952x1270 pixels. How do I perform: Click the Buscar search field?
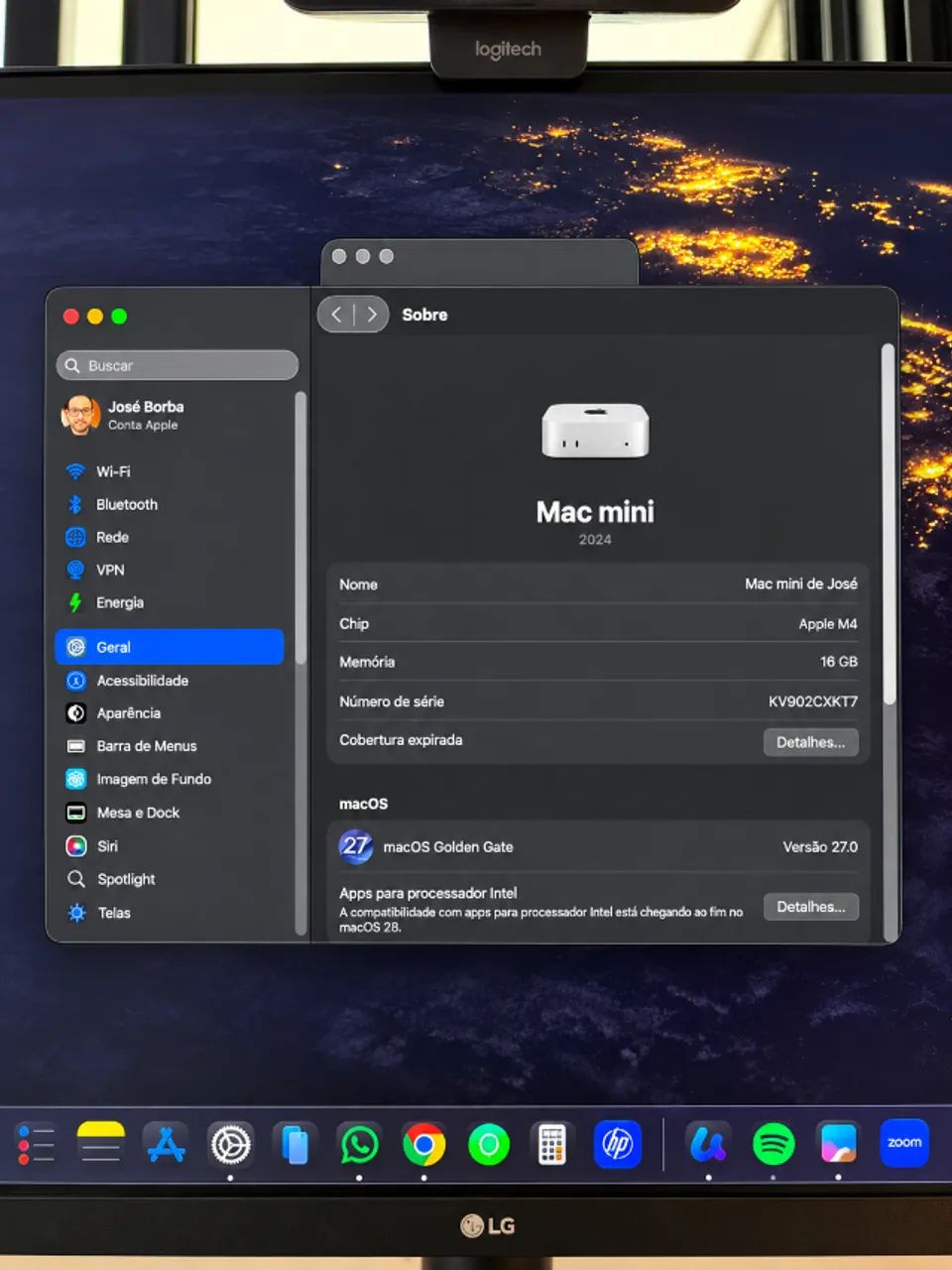tap(178, 365)
